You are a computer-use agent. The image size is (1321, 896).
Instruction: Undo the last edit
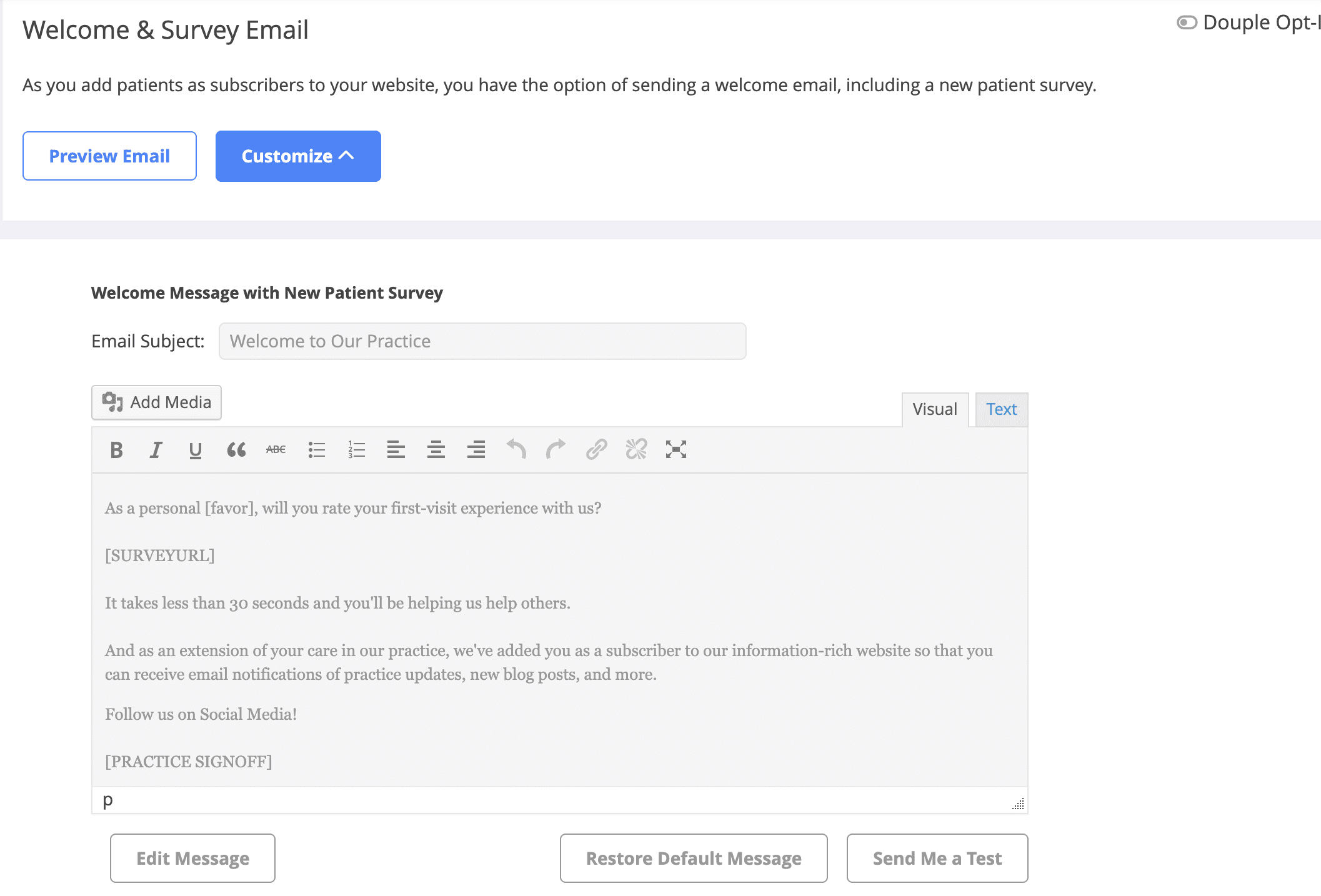click(516, 449)
